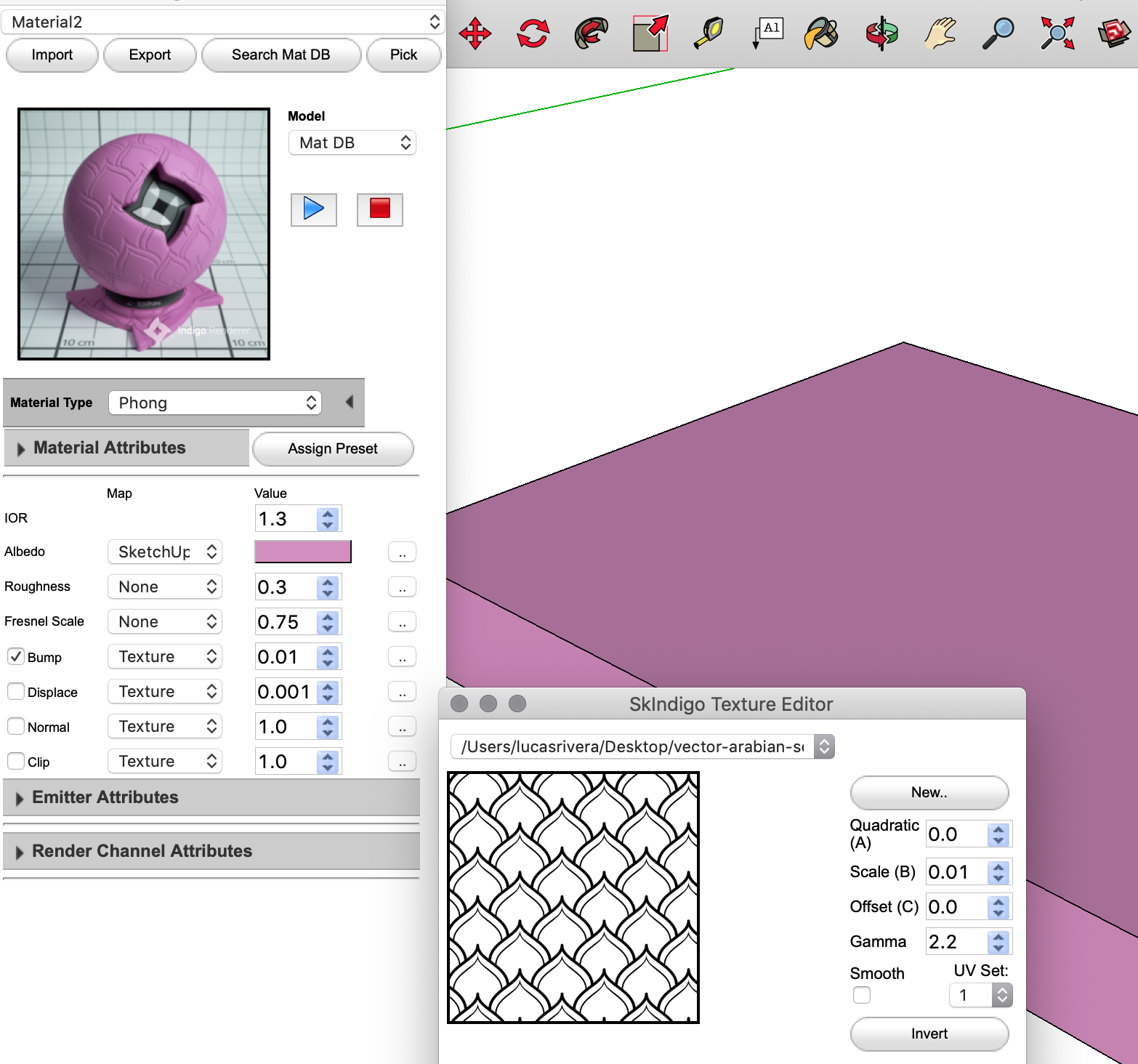Stop preview render with red stop button
The height and width of the screenshot is (1064, 1138).
pyautogui.click(x=379, y=209)
